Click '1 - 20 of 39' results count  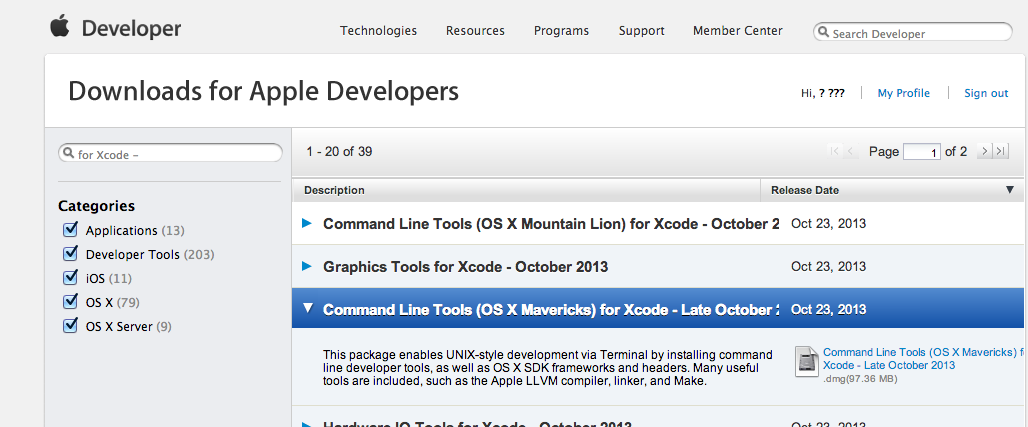(339, 152)
